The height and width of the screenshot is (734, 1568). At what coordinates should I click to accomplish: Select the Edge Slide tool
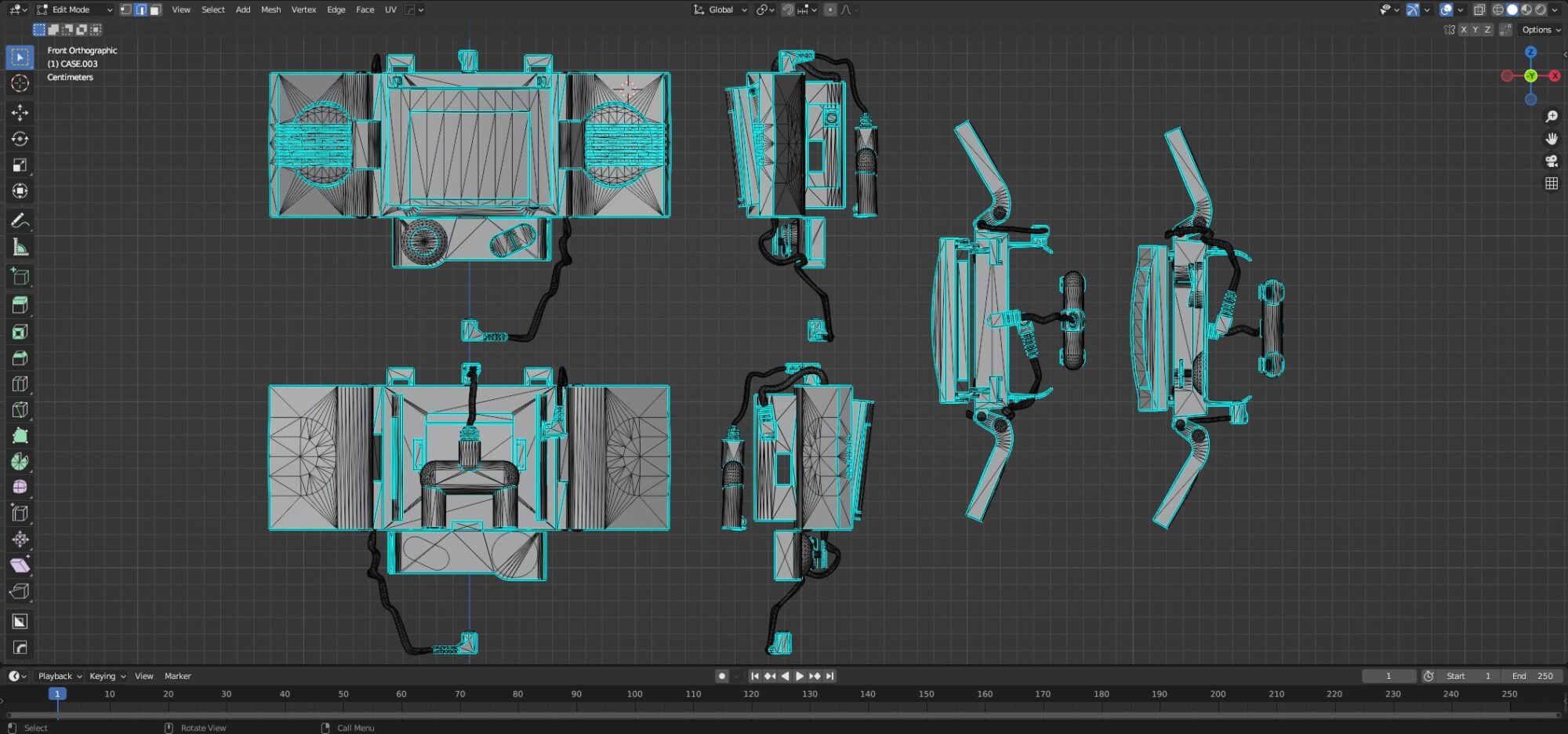(x=20, y=513)
